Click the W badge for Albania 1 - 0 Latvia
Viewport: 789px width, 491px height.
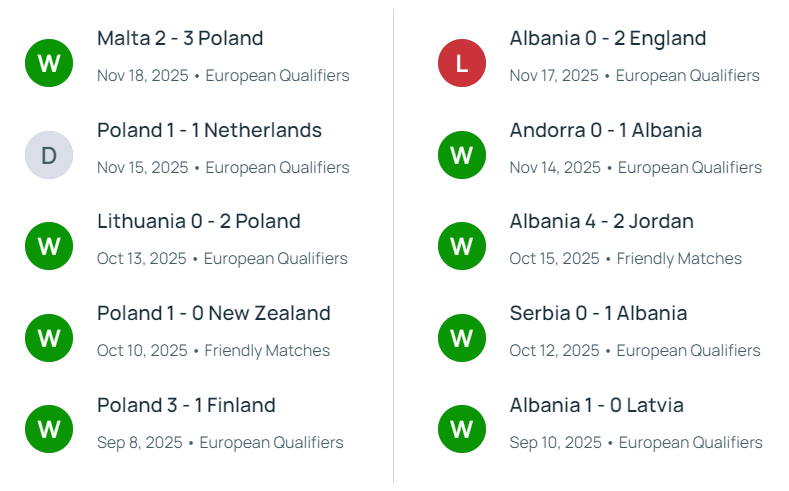[461, 429]
